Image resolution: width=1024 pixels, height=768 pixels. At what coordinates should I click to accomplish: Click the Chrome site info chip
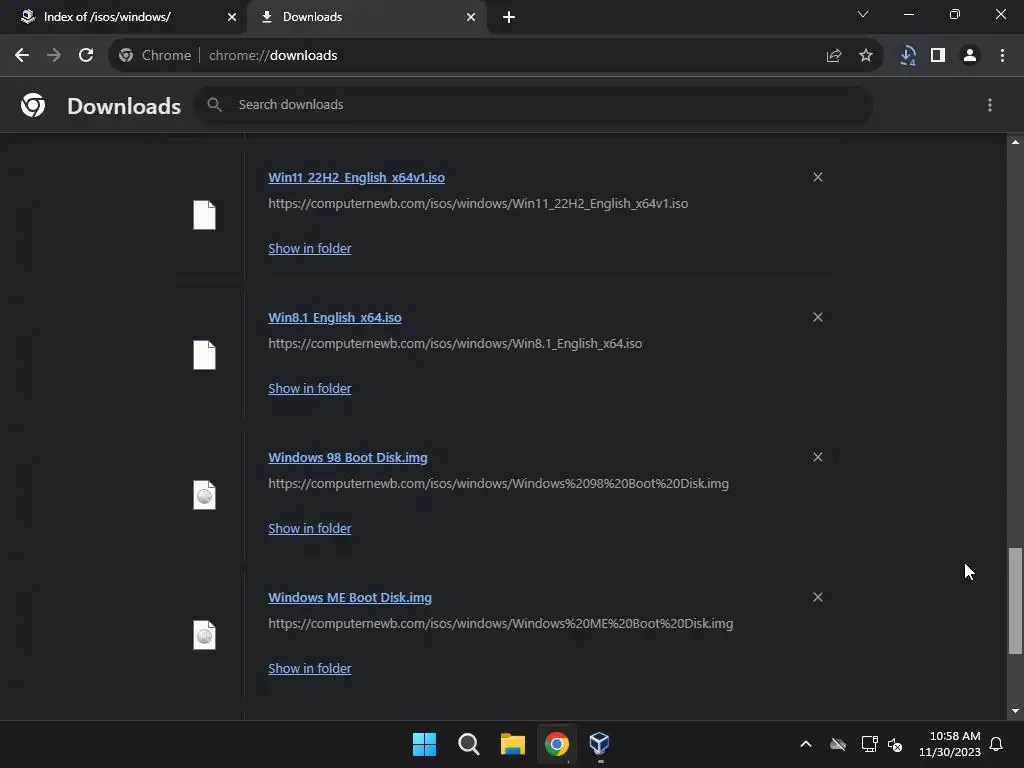155,56
